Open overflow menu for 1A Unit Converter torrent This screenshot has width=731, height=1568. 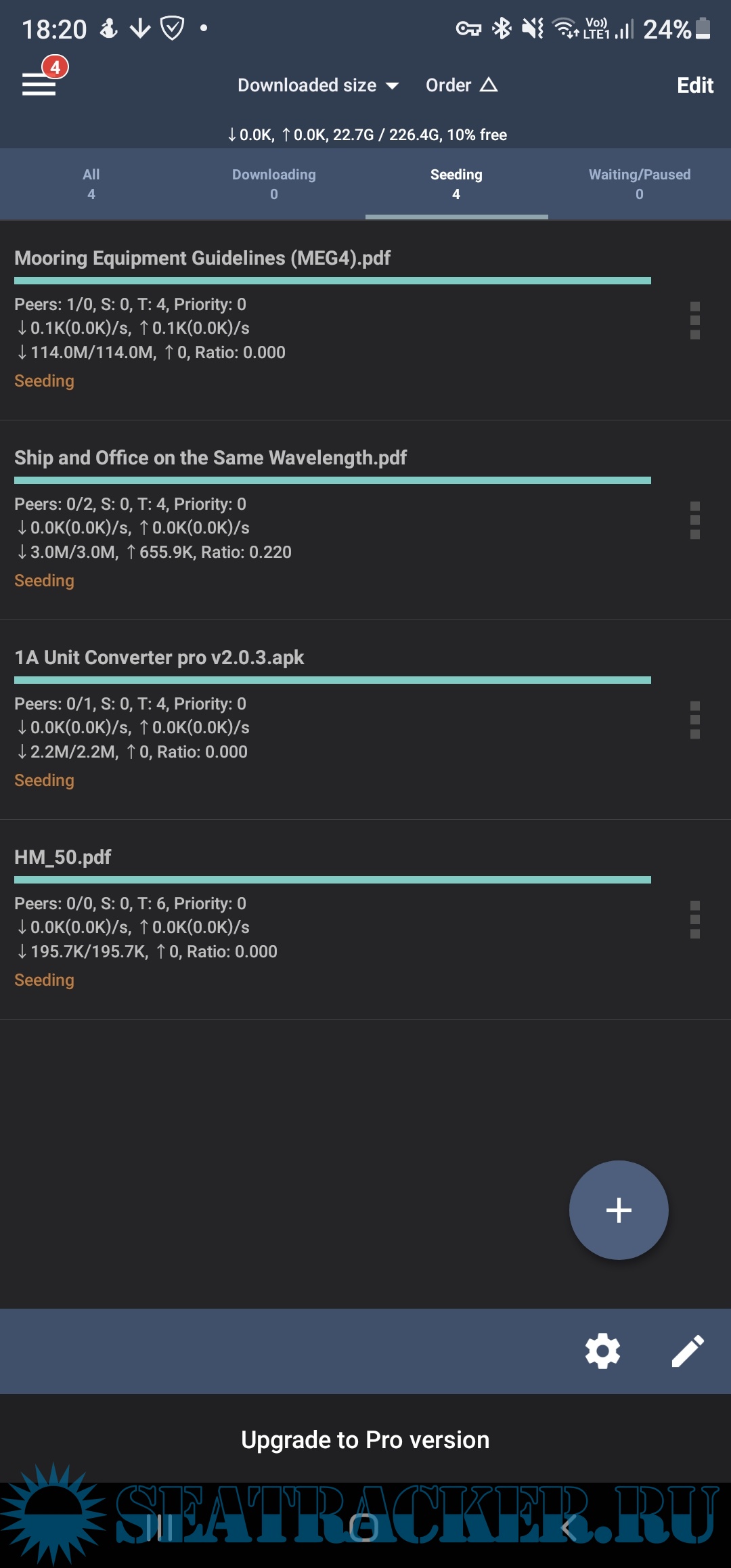click(x=694, y=720)
